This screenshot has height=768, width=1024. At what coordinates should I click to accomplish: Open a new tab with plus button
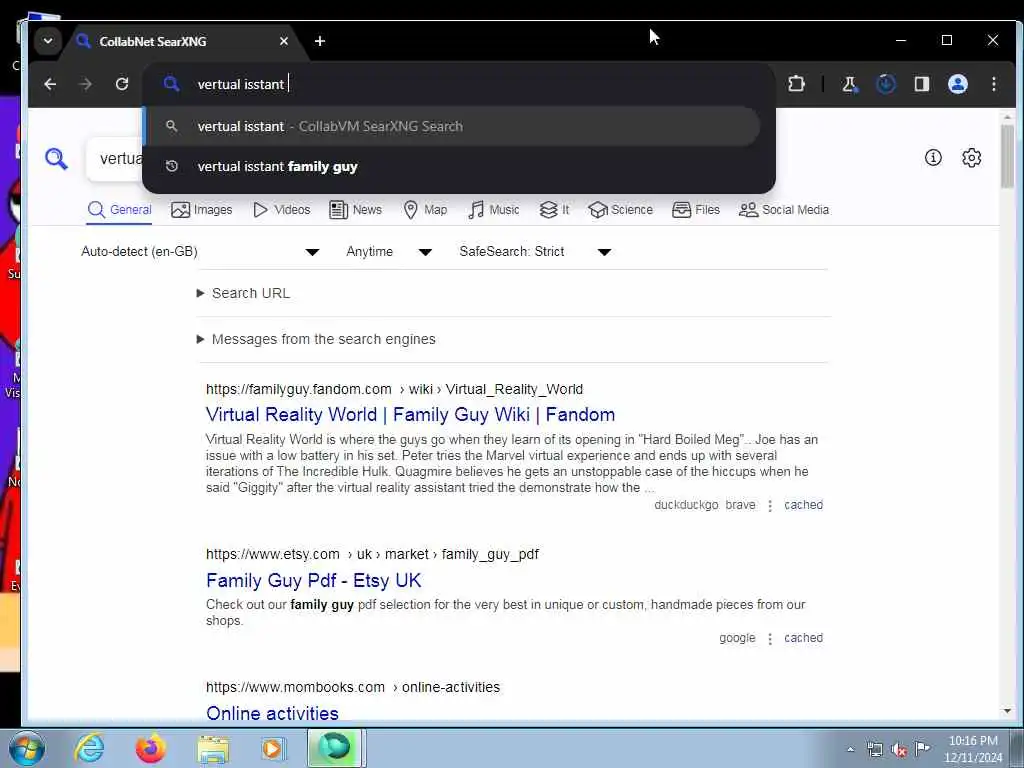pyautogui.click(x=320, y=41)
